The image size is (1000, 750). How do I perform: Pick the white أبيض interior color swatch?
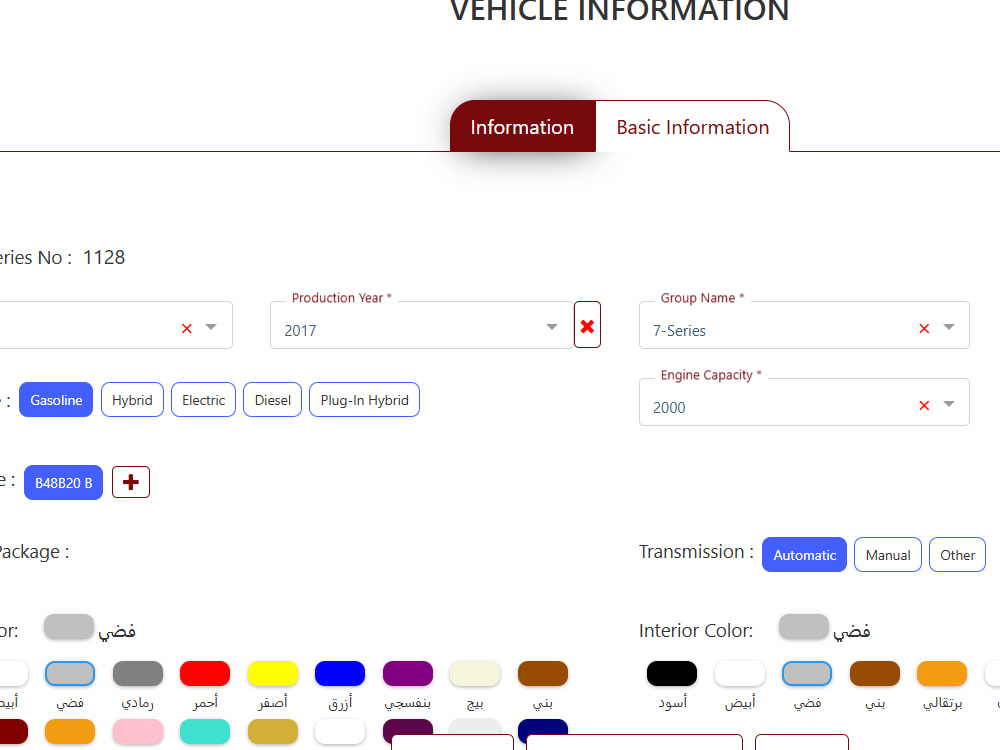click(740, 673)
